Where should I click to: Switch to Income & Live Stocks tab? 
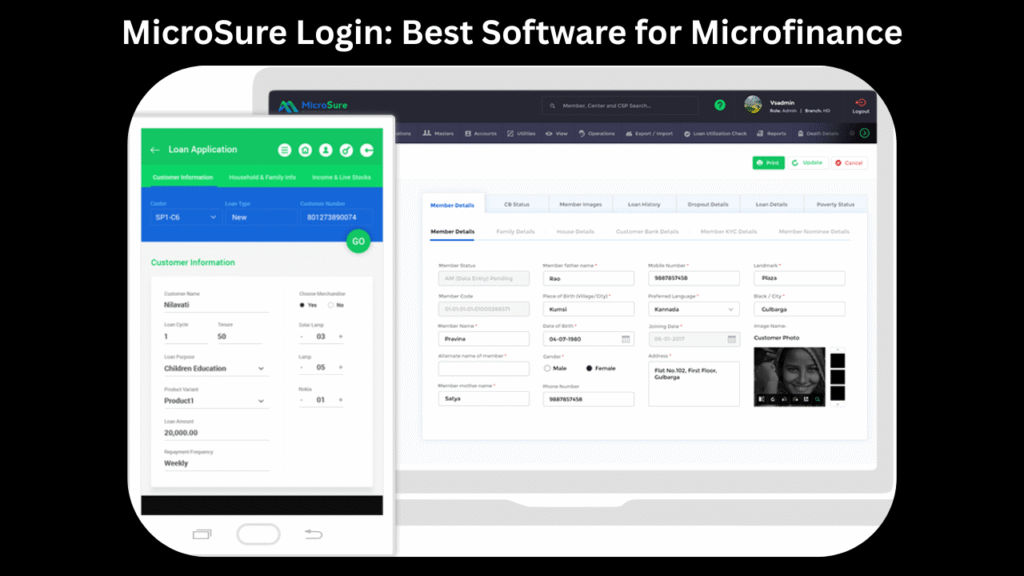[x=341, y=178]
